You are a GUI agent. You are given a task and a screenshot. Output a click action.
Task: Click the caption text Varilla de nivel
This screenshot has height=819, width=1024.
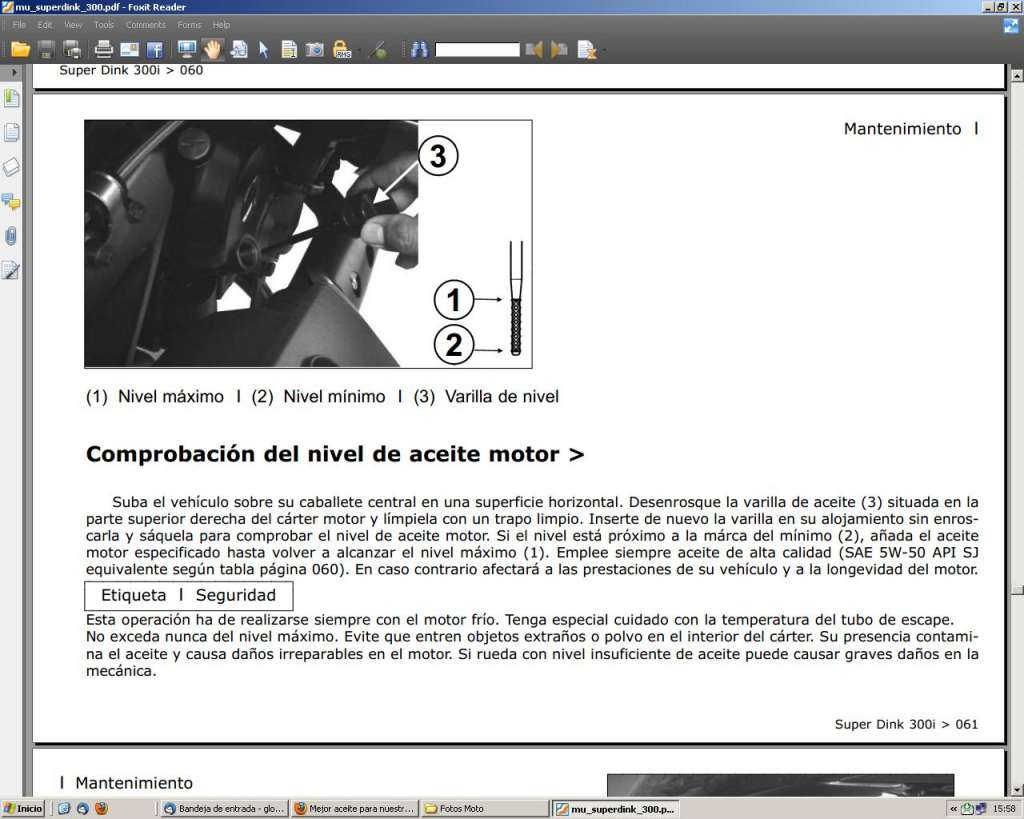[x=502, y=396]
